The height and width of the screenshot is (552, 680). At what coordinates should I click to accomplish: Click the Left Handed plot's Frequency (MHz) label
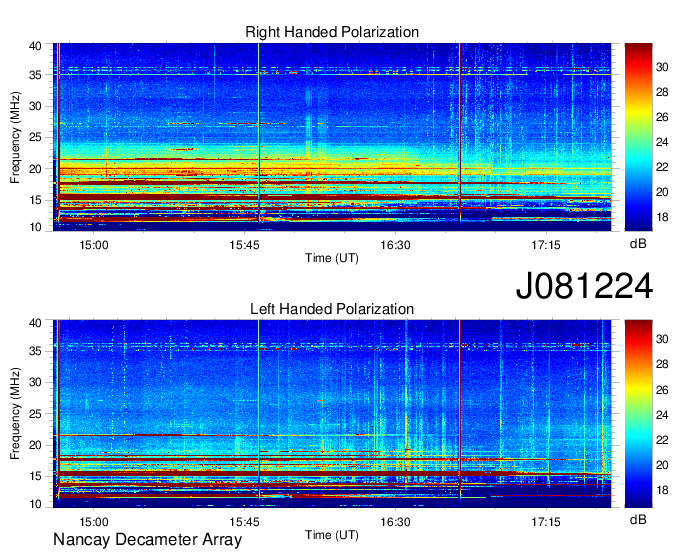pyautogui.click(x=15, y=414)
